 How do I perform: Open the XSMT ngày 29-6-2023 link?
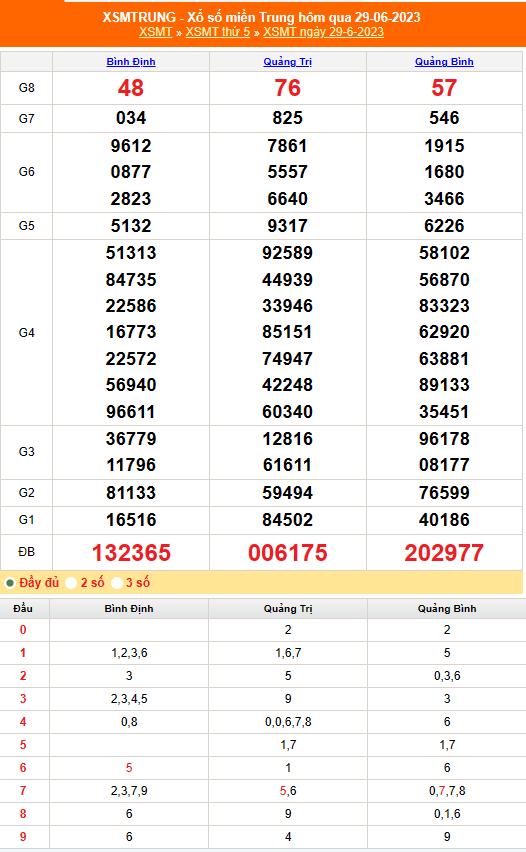[x=323, y=32]
